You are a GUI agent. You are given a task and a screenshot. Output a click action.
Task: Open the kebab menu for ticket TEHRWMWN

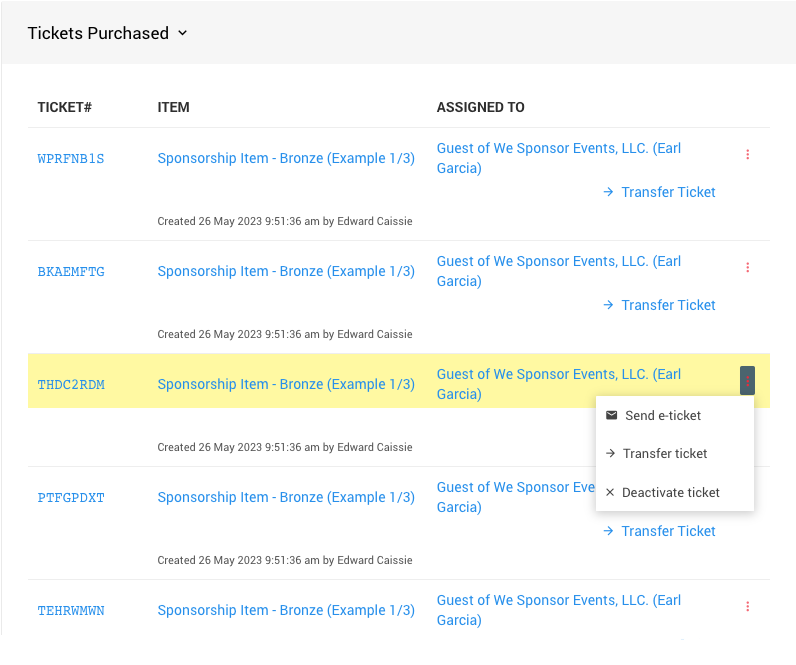coord(747,606)
